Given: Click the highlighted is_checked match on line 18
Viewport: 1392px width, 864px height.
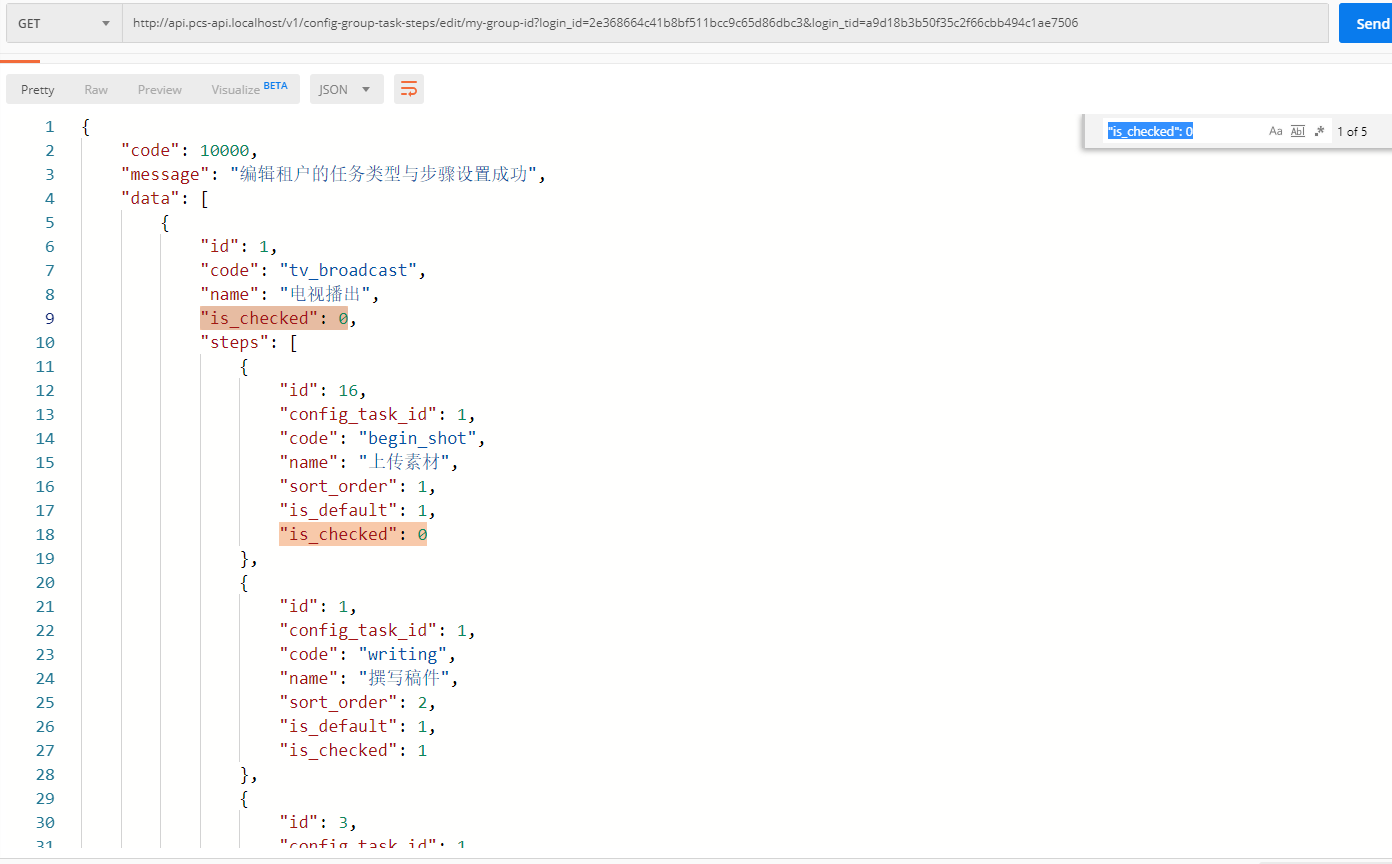Looking at the screenshot, I should (x=352, y=534).
